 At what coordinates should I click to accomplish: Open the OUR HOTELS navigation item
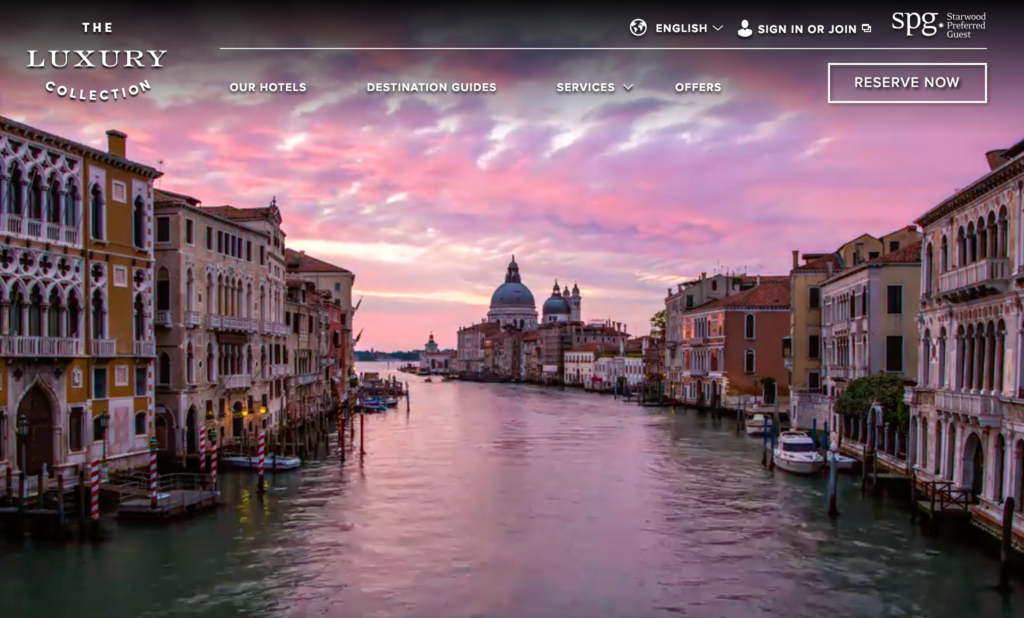[x=268, y=88]
